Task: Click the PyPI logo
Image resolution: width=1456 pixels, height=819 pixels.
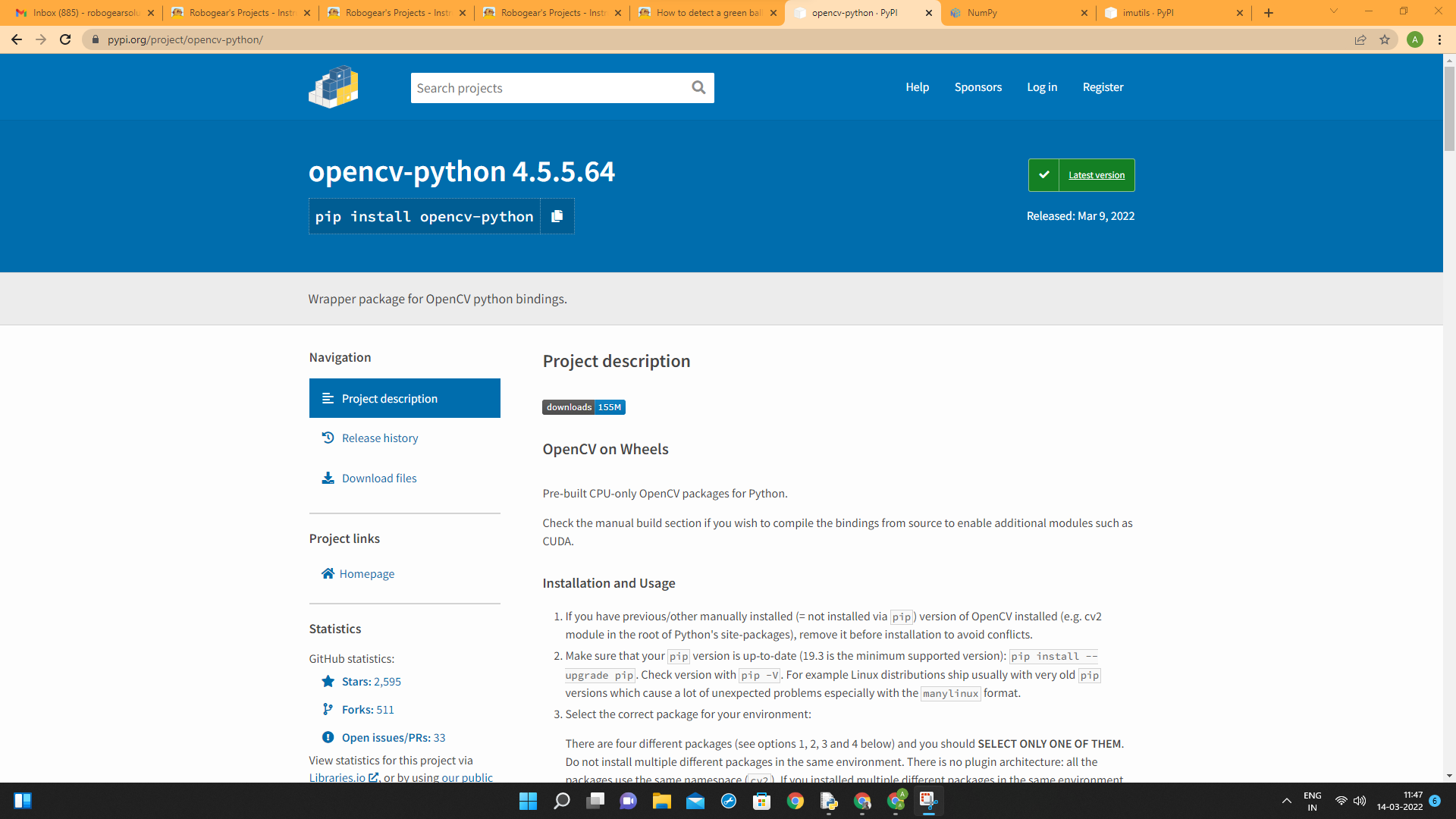Action: [333, 86]
